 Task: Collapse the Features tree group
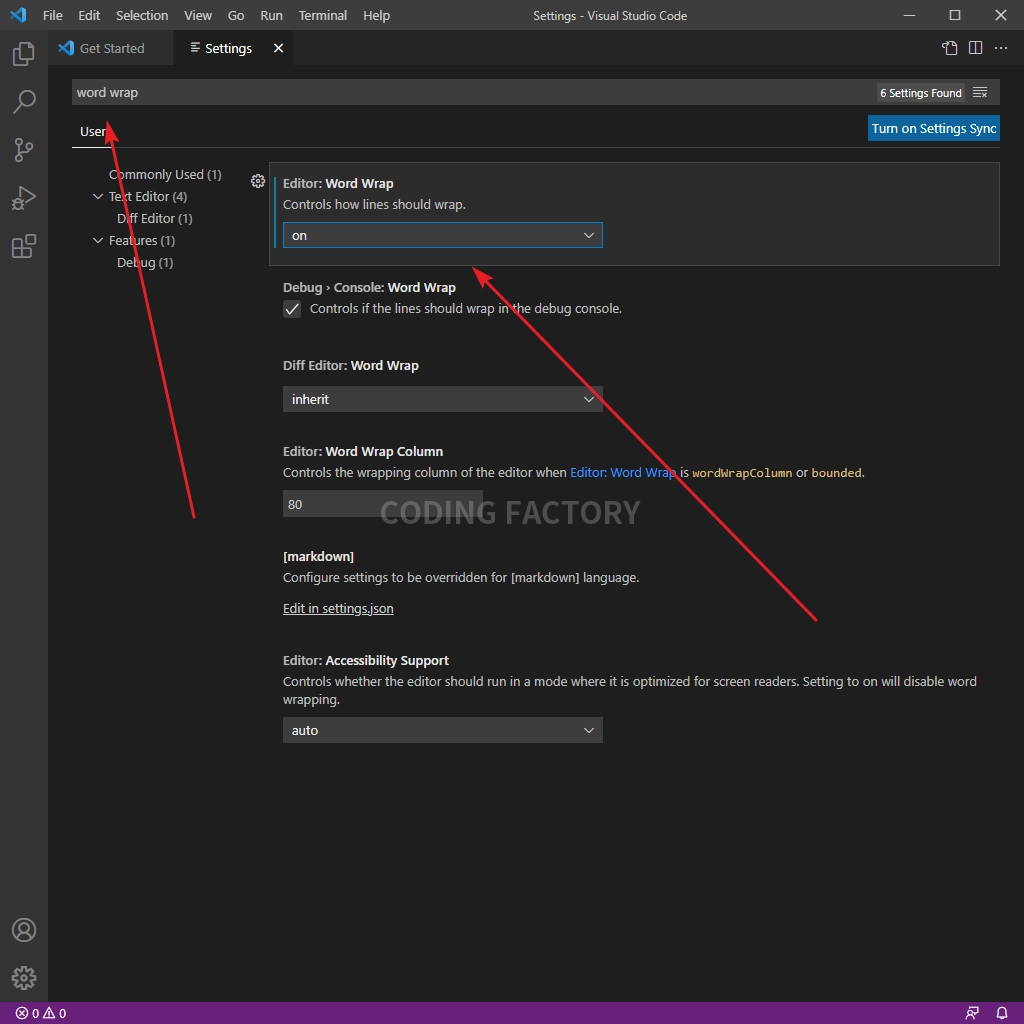[x=98, y=240]
